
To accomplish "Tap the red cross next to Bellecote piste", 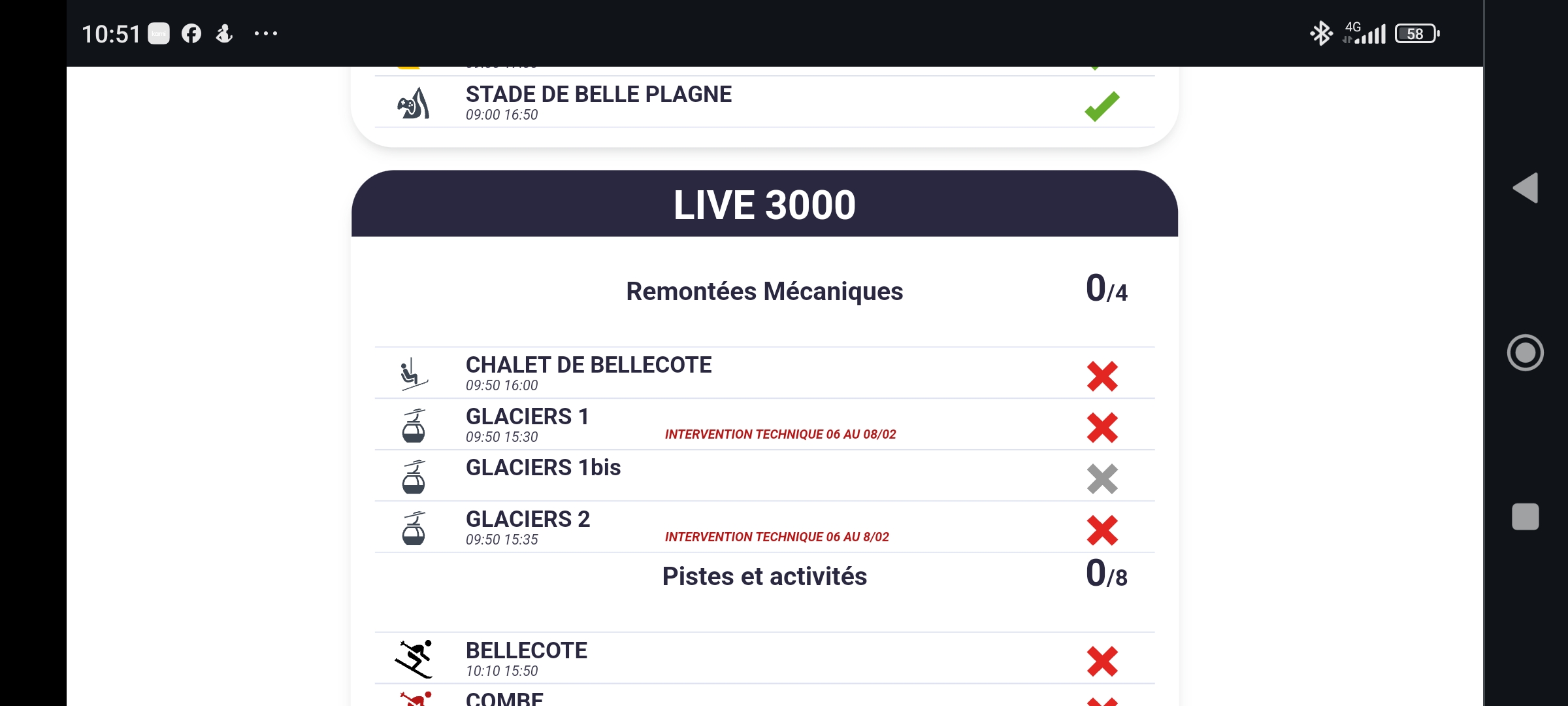I will point(1102,662).
